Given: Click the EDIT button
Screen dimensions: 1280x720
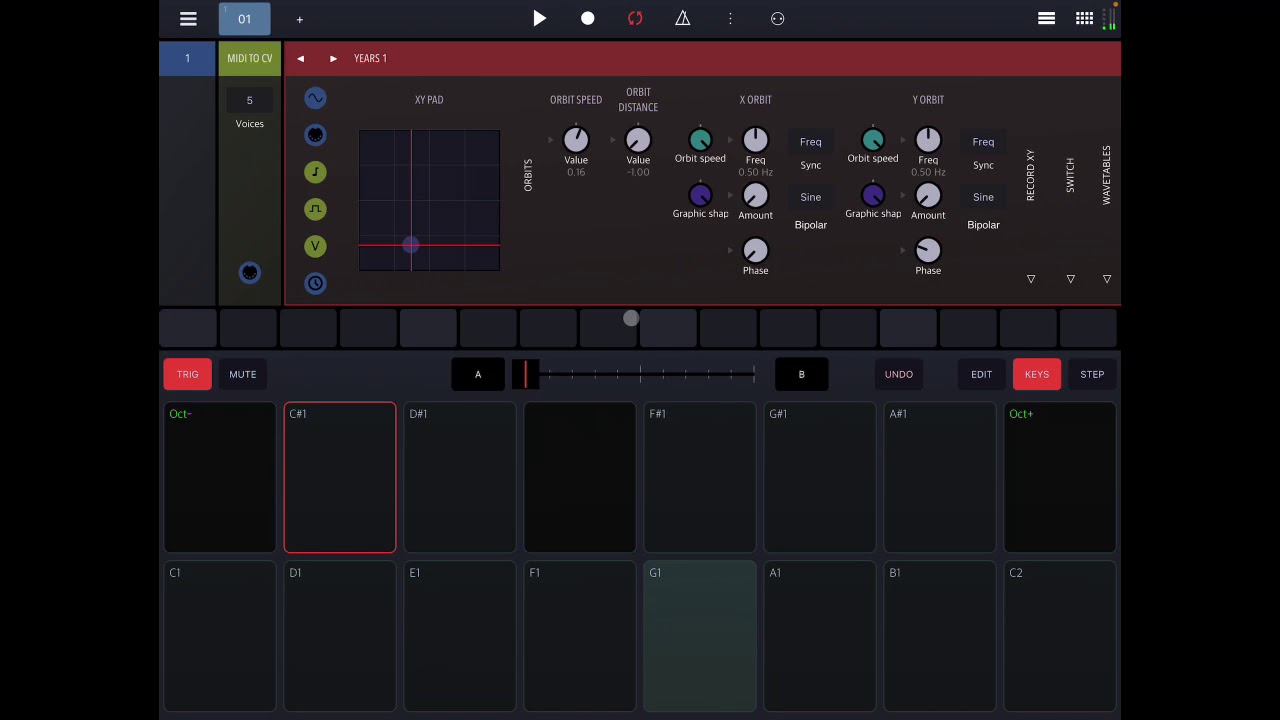Looking at the screenshot, I should 982,374.
